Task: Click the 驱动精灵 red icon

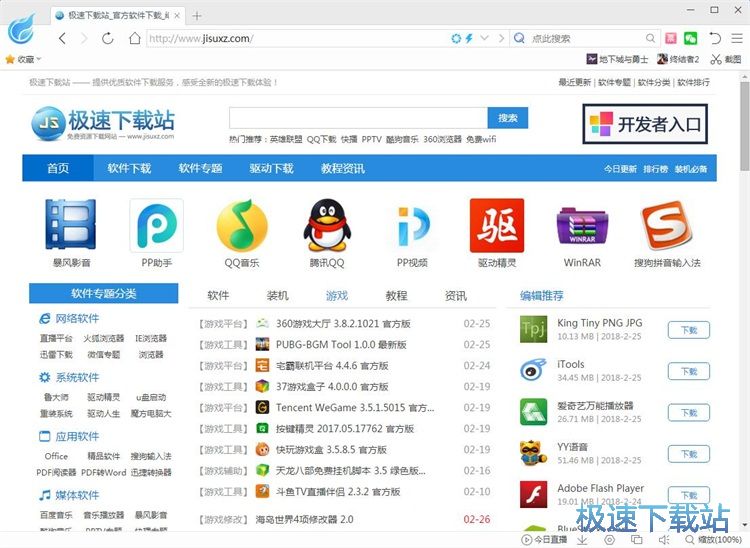Action: click(x=497, y=225)
